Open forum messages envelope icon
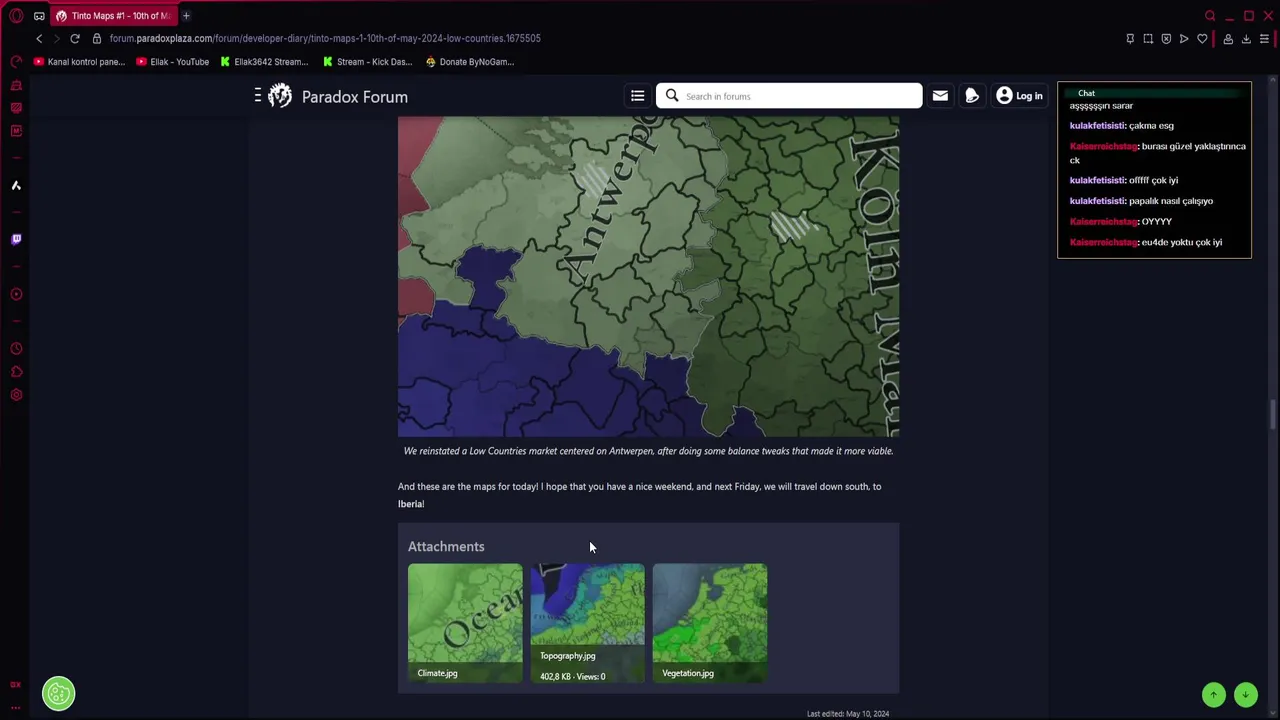Image resolution: width=1280 pixels, height=720 pixels. (940, 96)
